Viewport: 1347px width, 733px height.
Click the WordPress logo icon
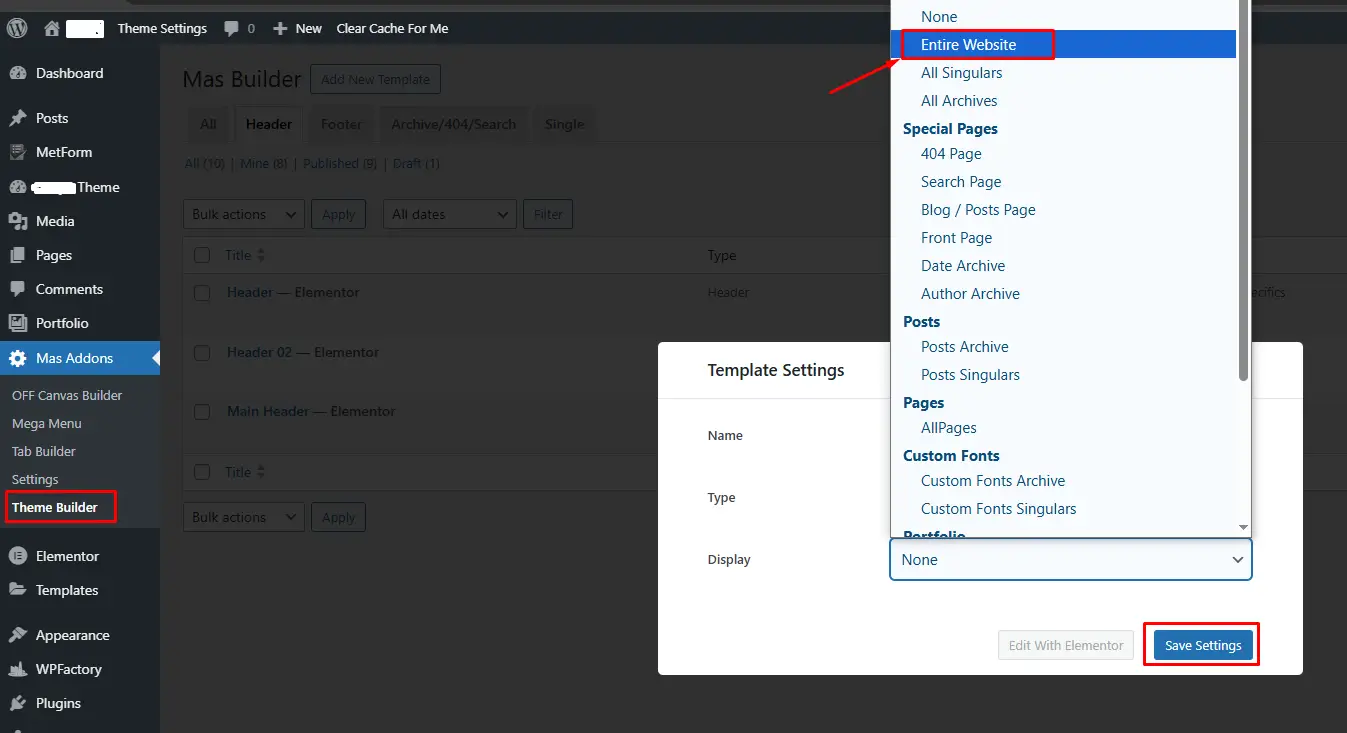[17, 28]
